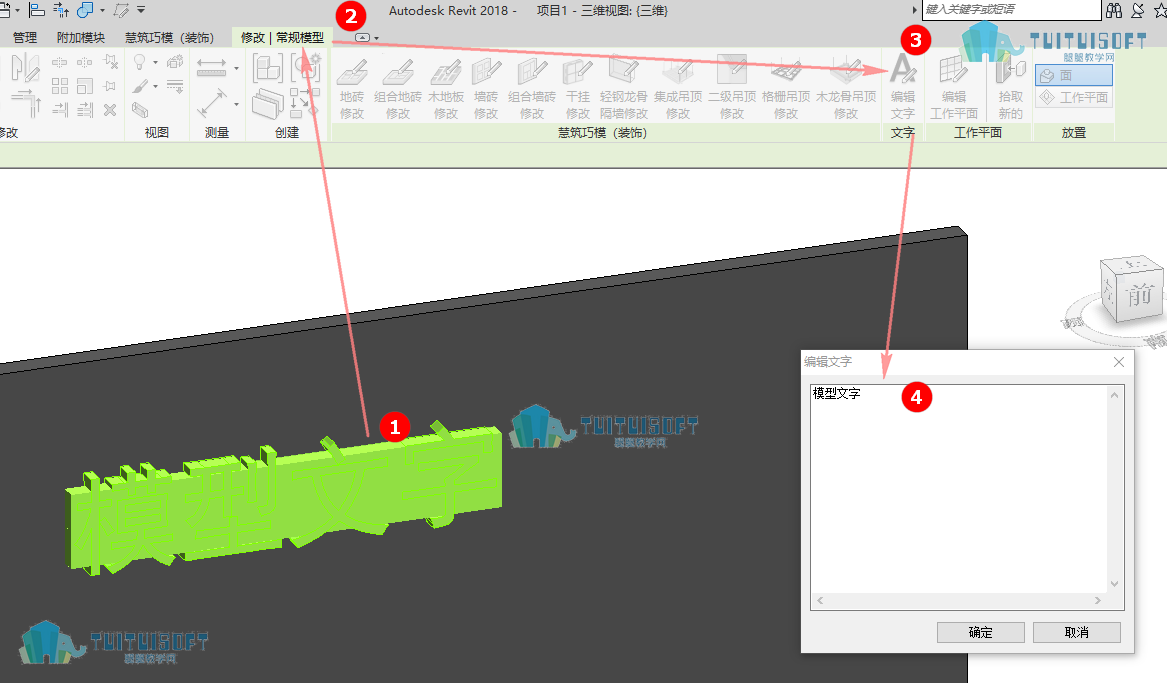This screenshot has width=1167, height=683.
Task: Click the 集成吊顶修改 ribbon tool
Action: coord(678,87)
